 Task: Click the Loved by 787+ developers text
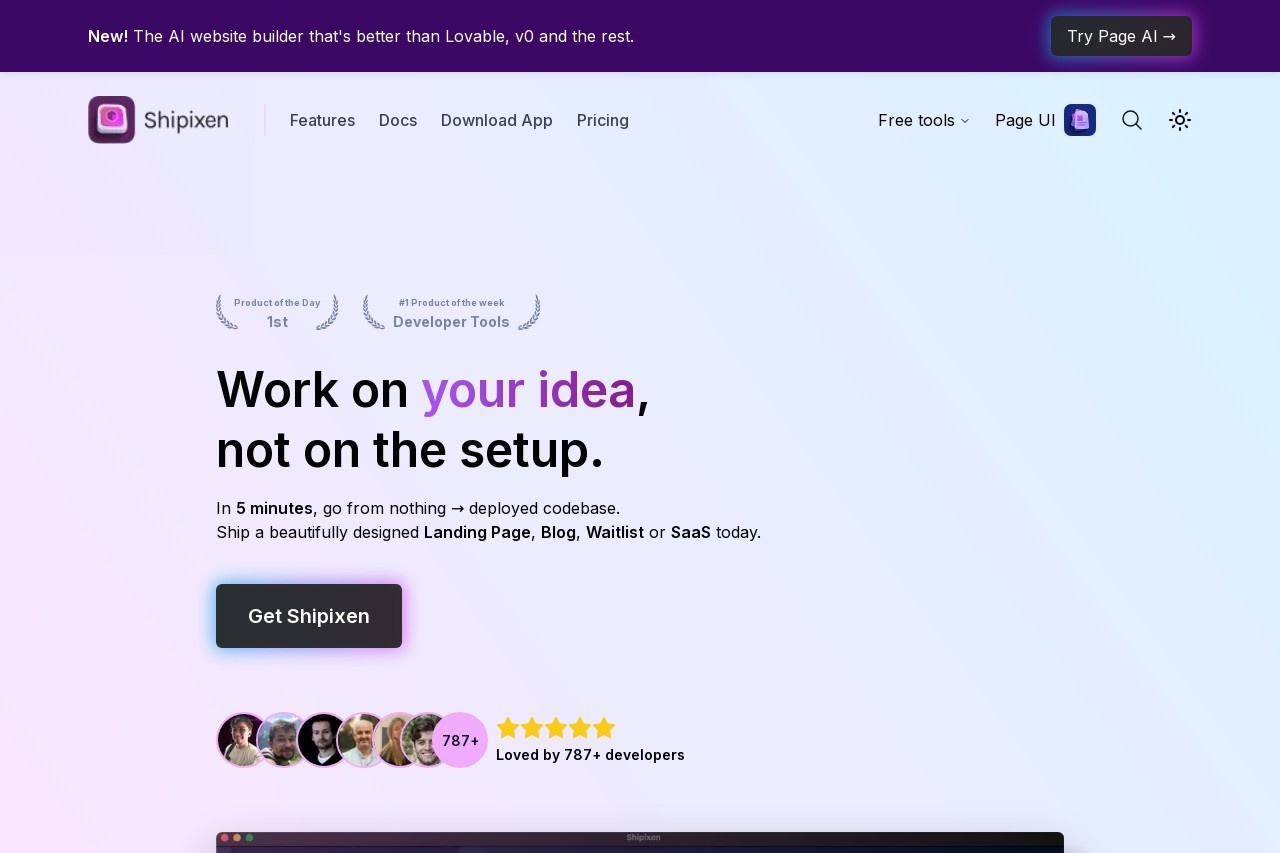point(590,755)
